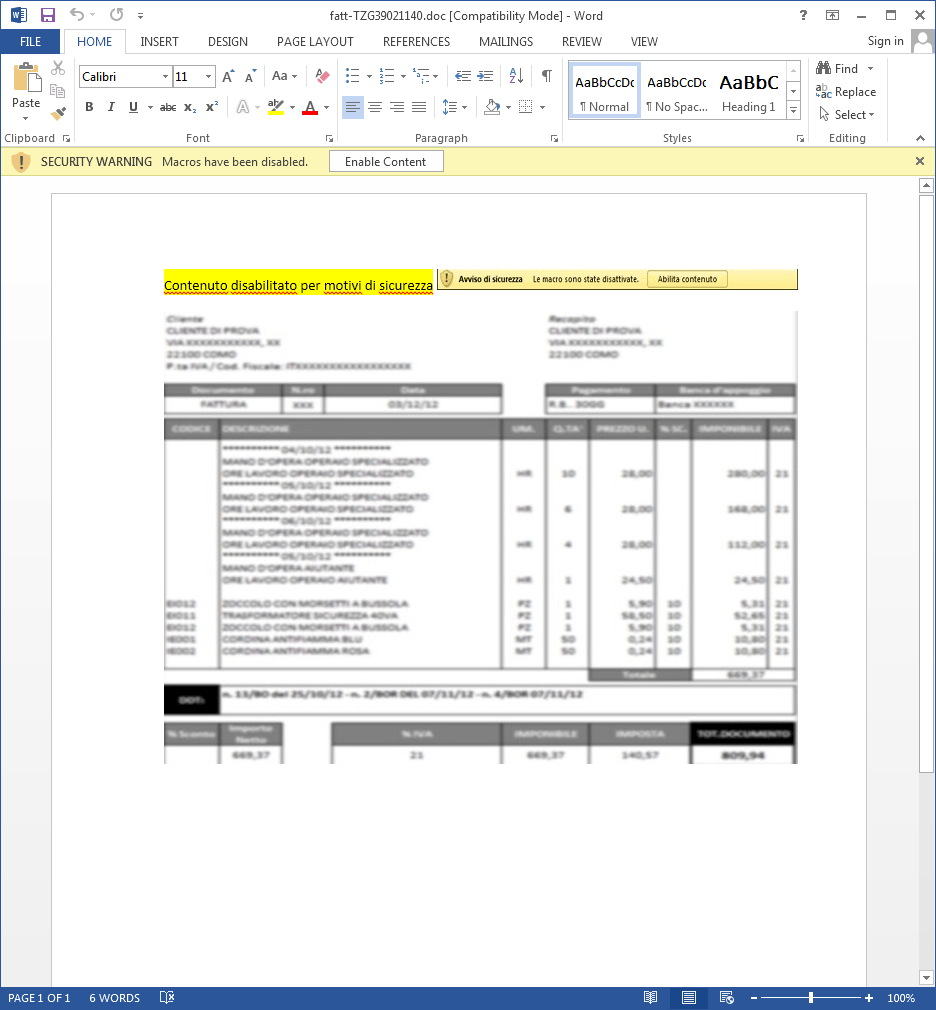Justify the paragraph text
Image resolution: width=936 pixels, height=1010 pixels.
[x=419, y=107]
